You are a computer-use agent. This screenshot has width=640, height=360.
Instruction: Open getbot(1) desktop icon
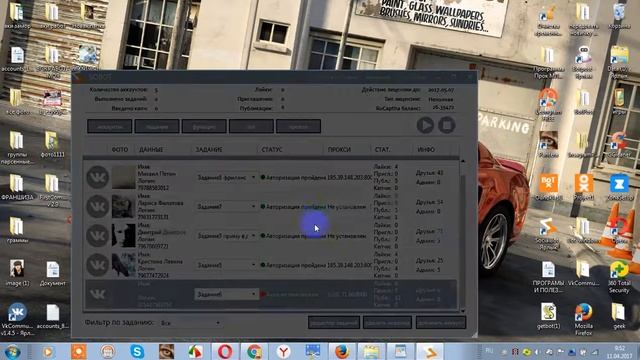(548, 316)
